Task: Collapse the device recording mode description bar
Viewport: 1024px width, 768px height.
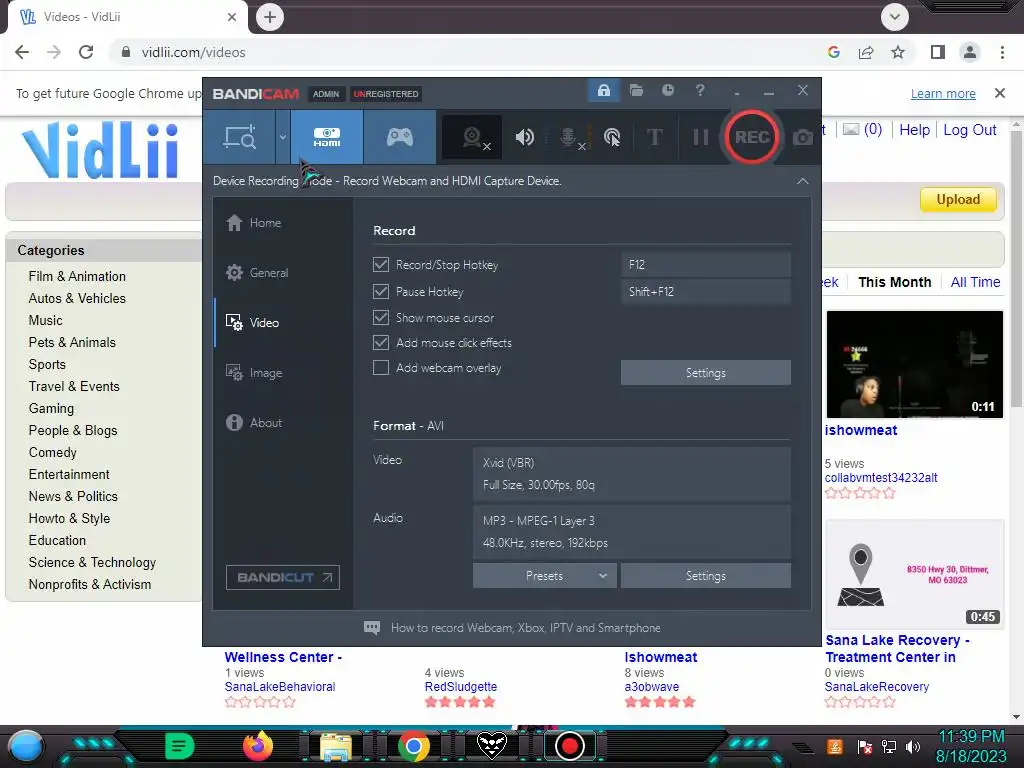Action: (803, 181)
